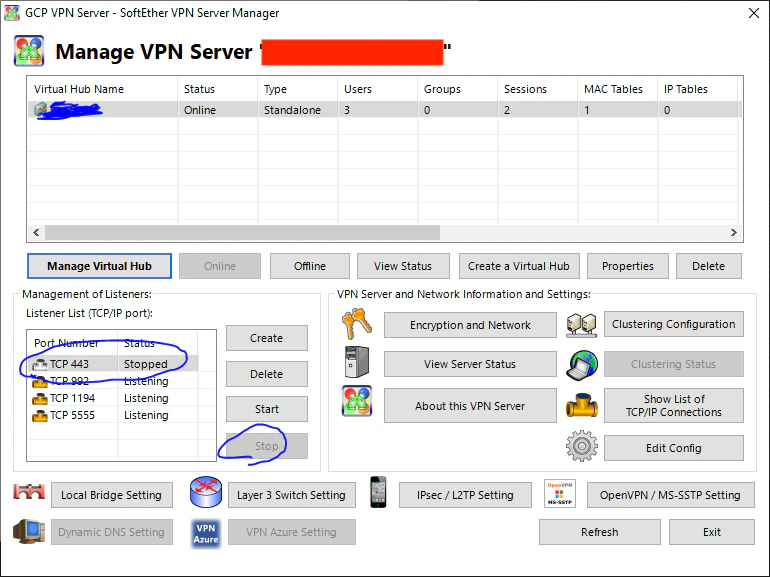Click the hub list scrollbar left arrow

tap(36, 232)
